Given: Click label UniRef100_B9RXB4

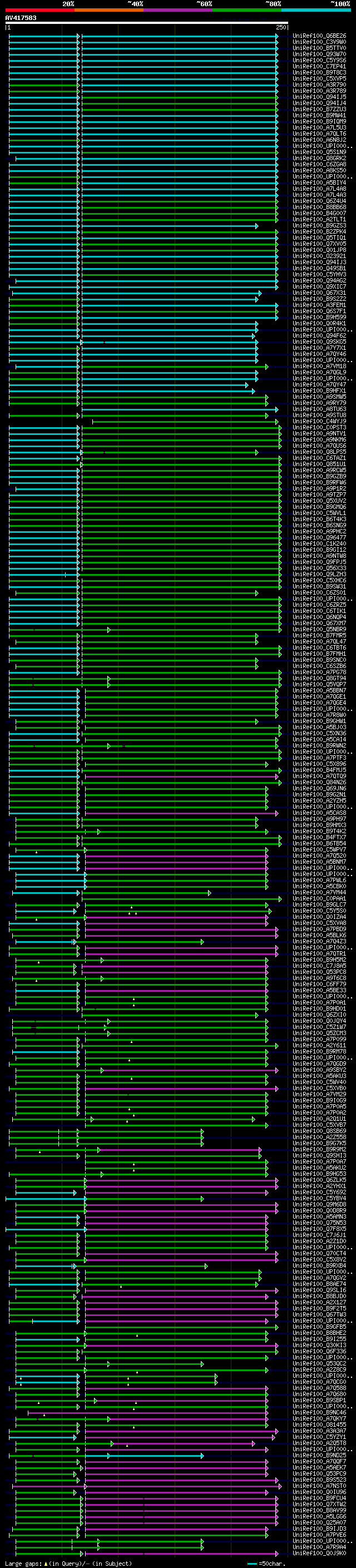Looking at the screenshot, I should coord(319,1265).
